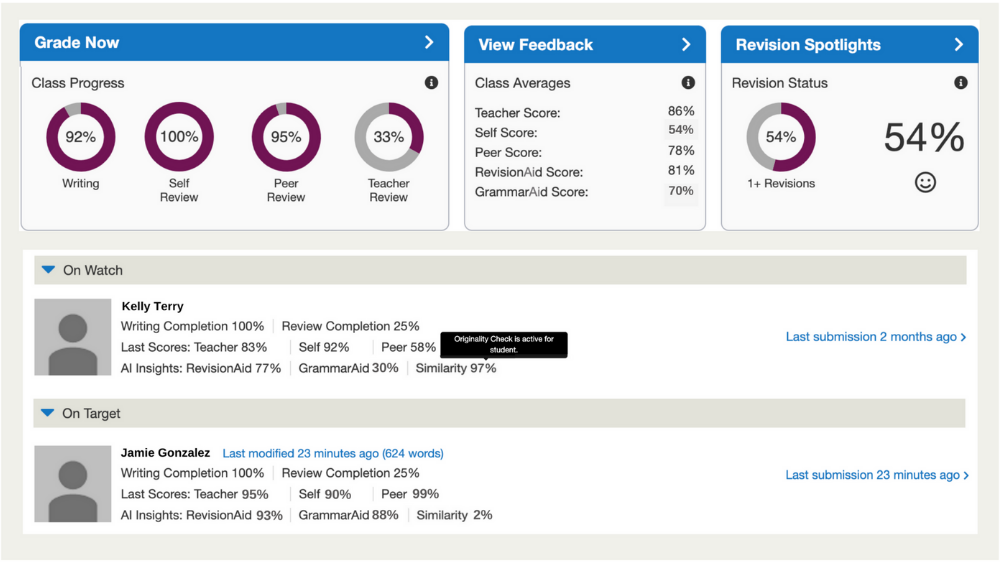Click the Grade Now arrow chevron
The height and width of the screenshot is (565, 1000).
click(x=429, y=42)
